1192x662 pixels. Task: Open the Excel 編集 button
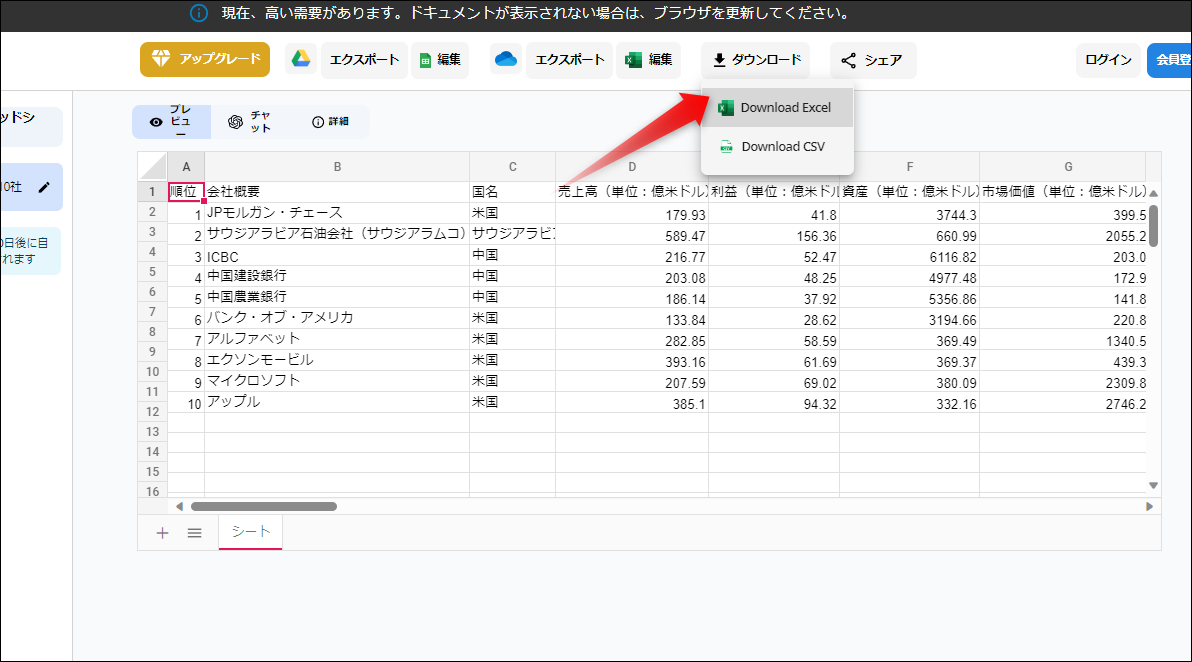[x=648, y=60]
